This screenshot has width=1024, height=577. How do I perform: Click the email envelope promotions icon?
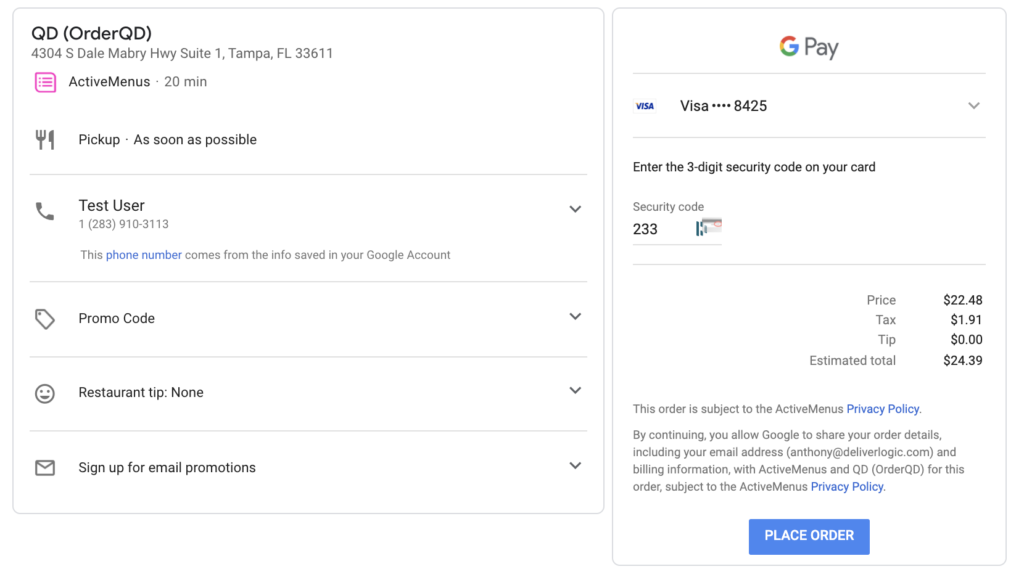coord(45,465)
